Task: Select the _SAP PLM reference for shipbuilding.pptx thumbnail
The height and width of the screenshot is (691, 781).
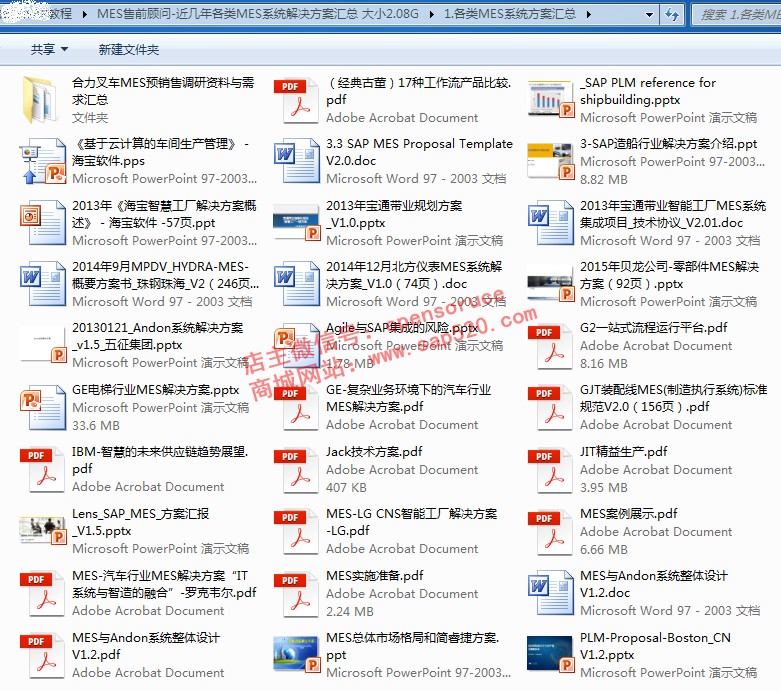Action: pos(550,99)
